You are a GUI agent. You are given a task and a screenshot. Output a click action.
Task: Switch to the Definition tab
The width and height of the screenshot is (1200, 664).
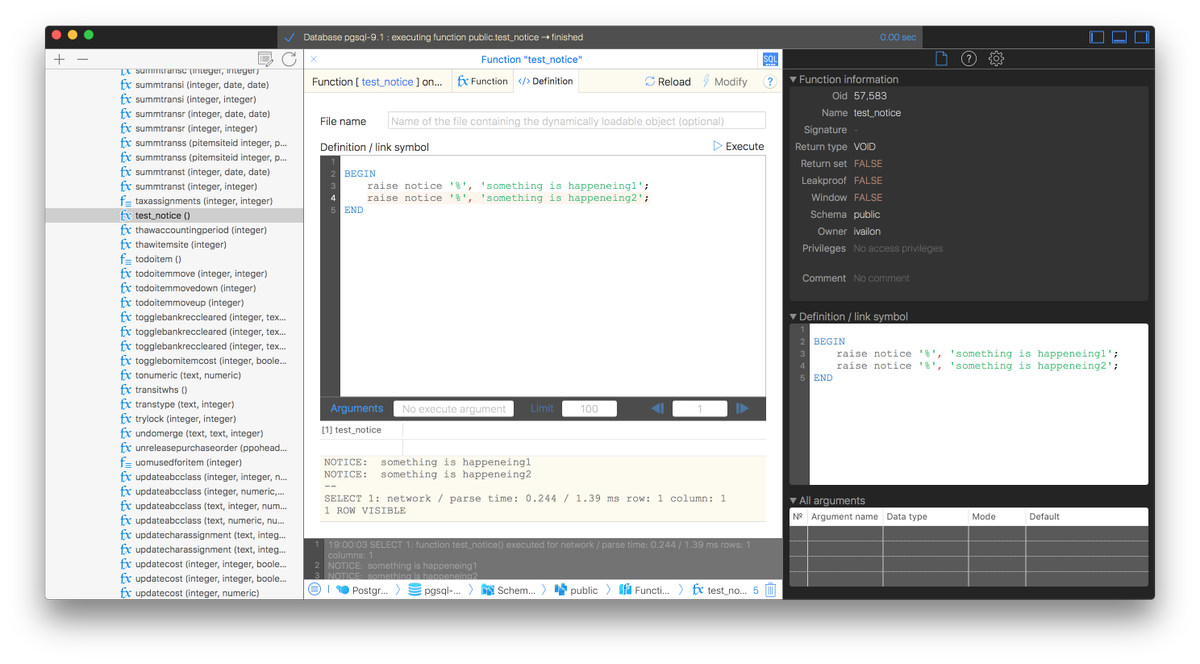(x=546, y=81)
